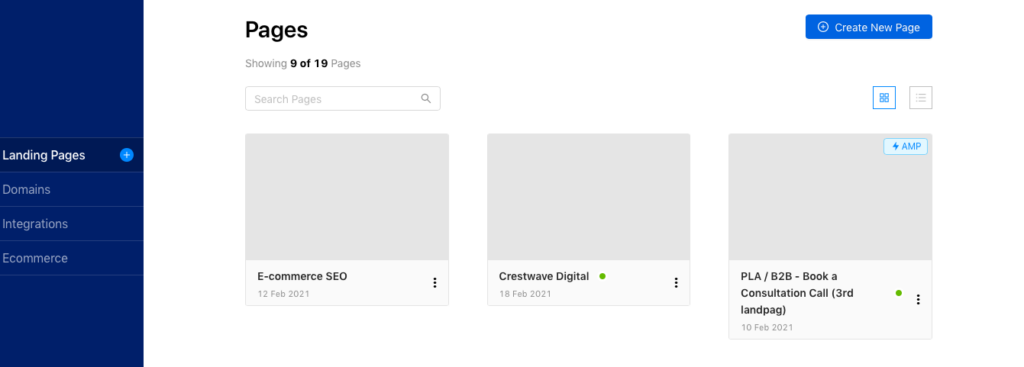
Task: Click the 12 Feb 2021 date
Action: (x=283, y=294)
